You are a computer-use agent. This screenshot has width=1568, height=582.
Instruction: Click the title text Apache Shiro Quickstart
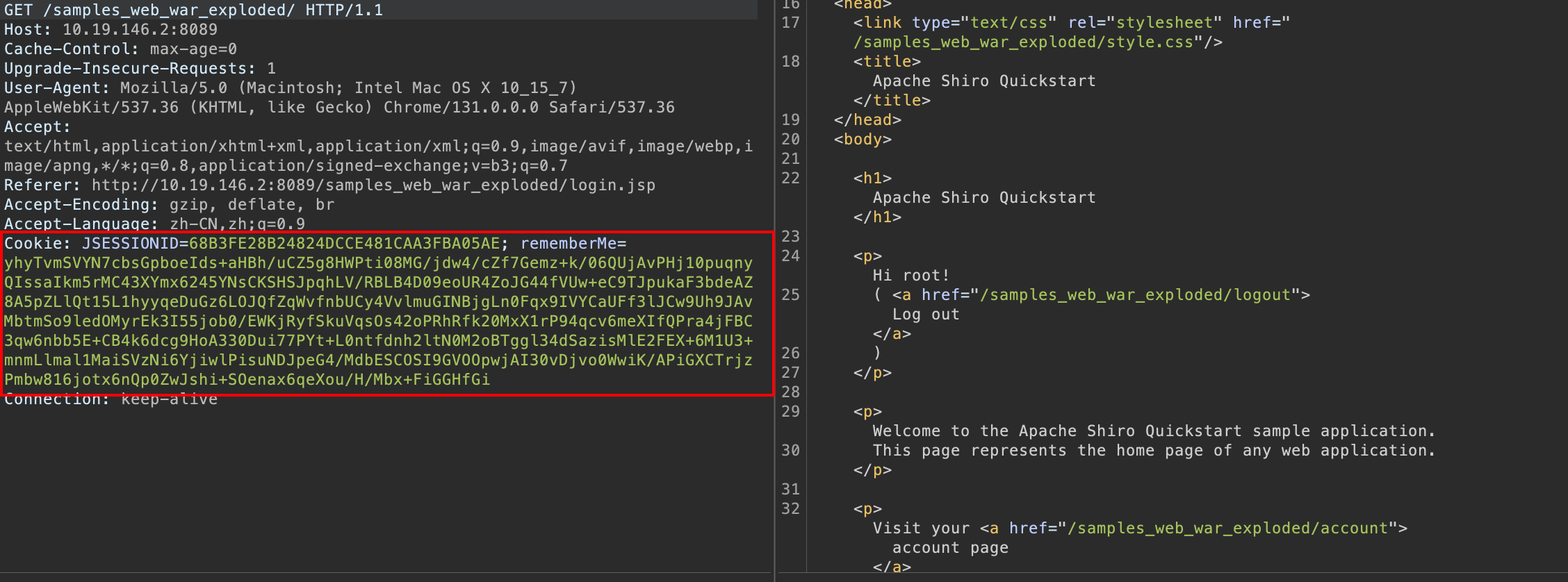(984, 81)
